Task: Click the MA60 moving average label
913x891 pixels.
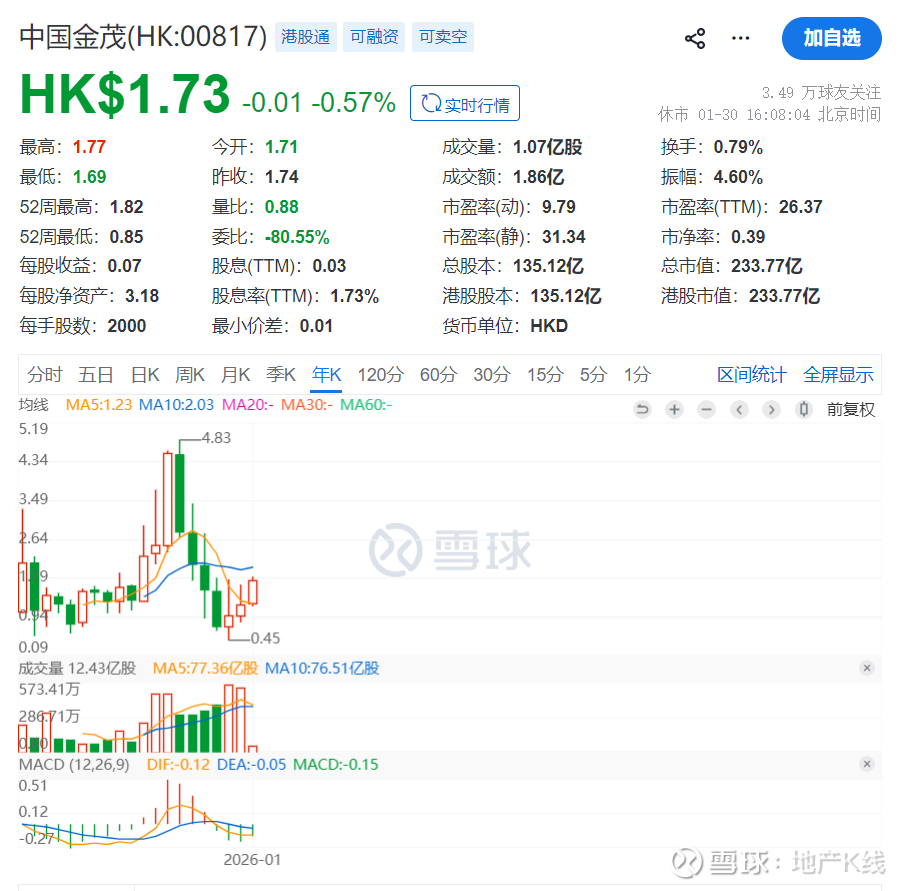Action: click(x=366, y=405)
